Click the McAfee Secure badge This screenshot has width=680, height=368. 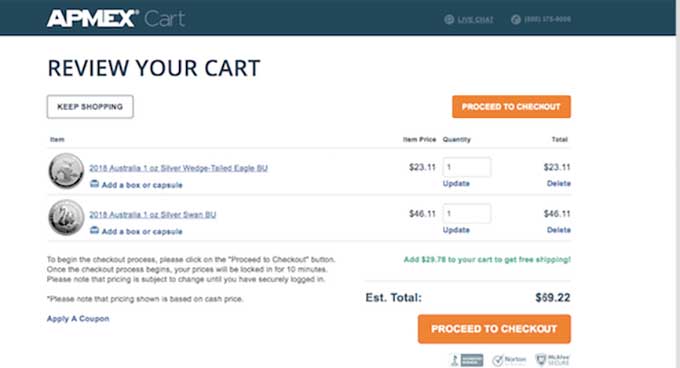click(552, 360)
